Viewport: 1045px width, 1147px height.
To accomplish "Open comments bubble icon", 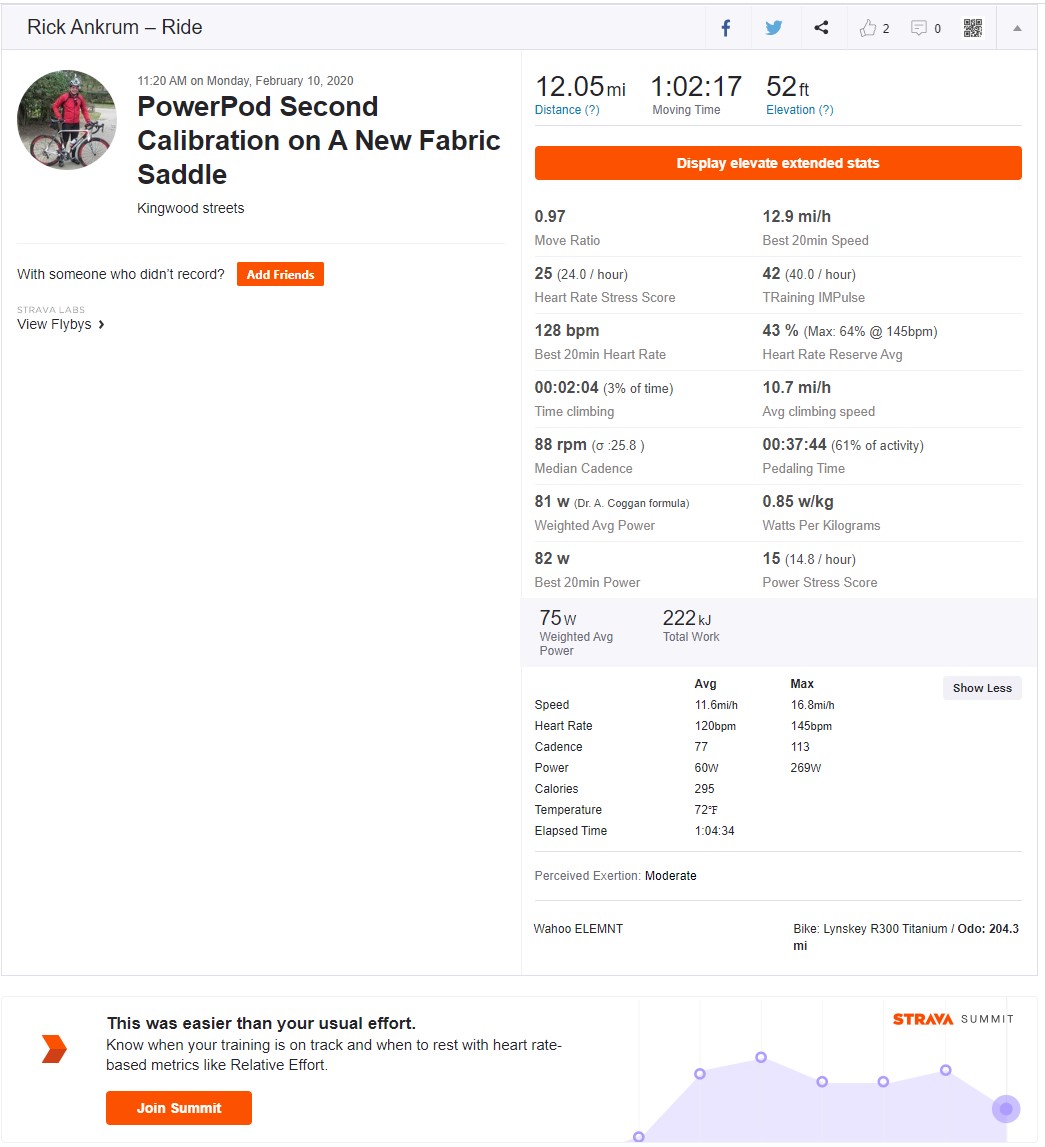I will [918, 28].
